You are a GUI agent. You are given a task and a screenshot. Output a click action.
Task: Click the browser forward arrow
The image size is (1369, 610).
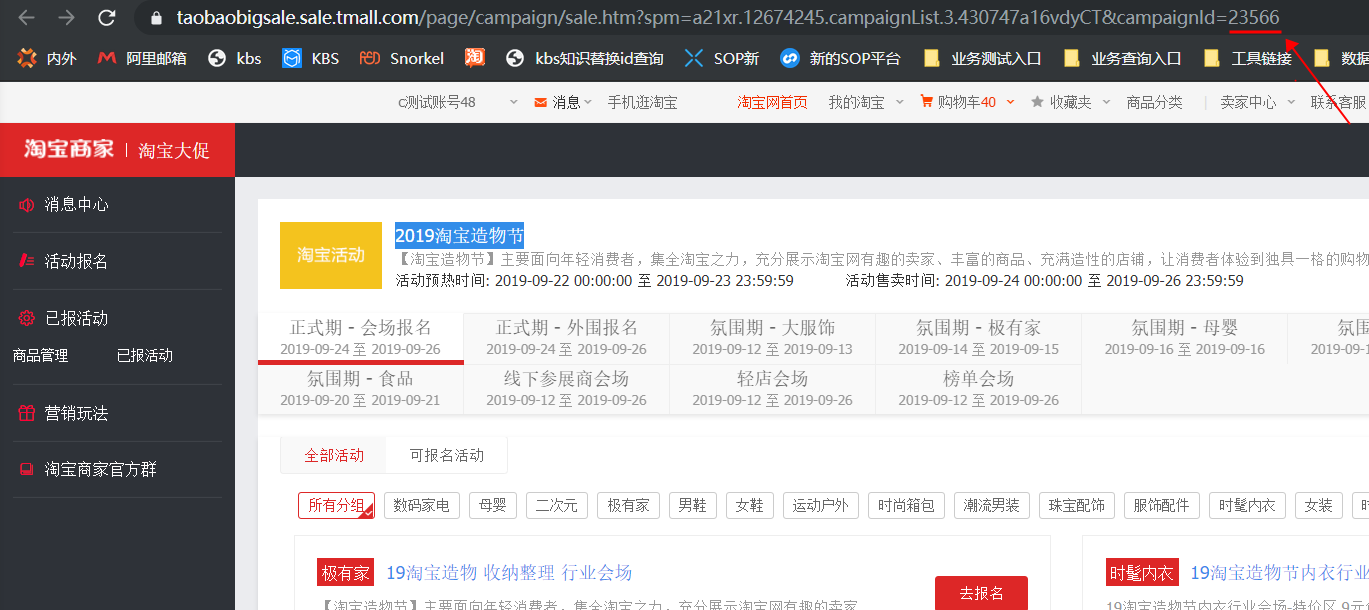[x=67, y=18]
